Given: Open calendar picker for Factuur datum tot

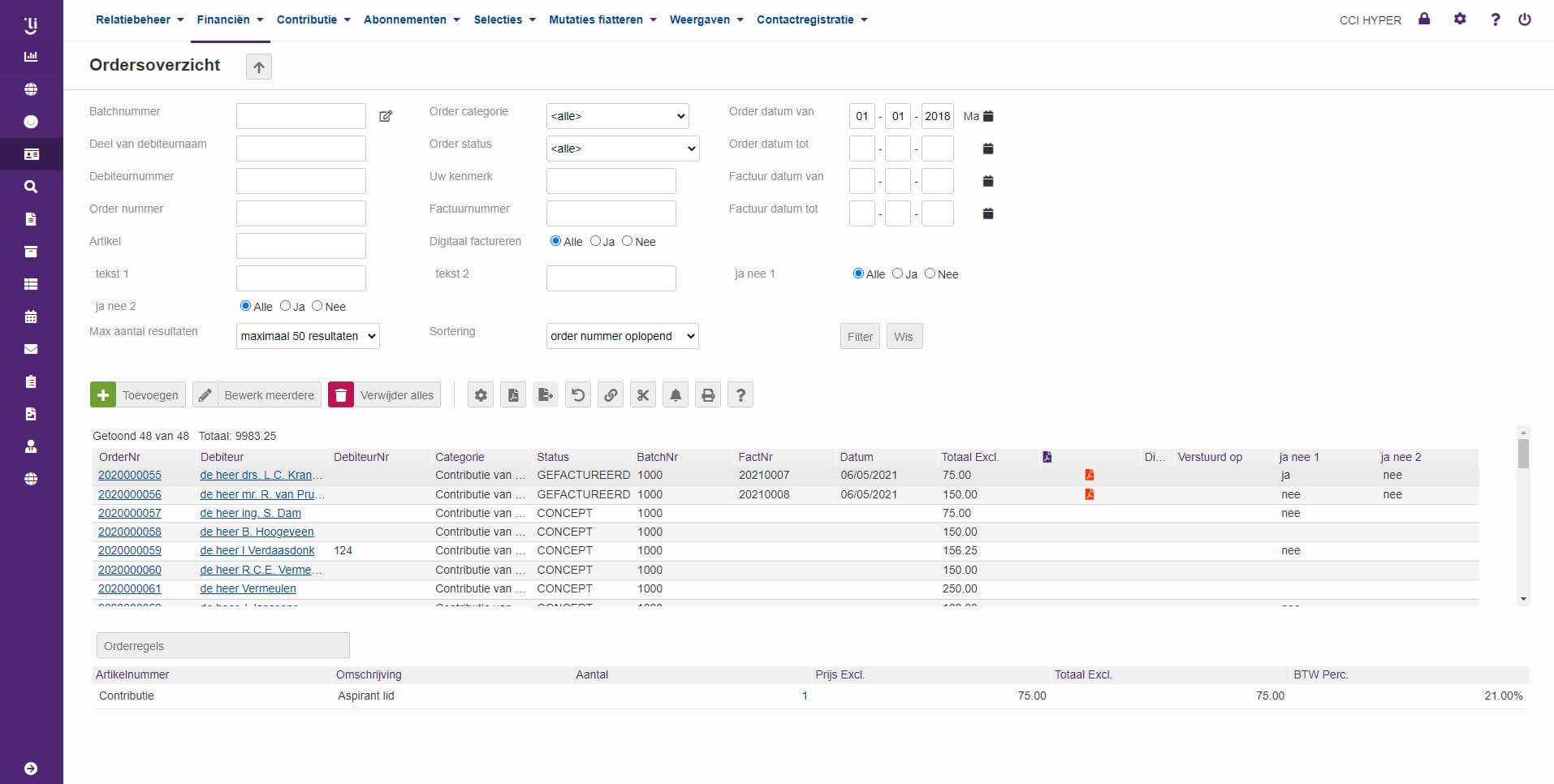Looking at the screenshot, I should coord(988,213).
